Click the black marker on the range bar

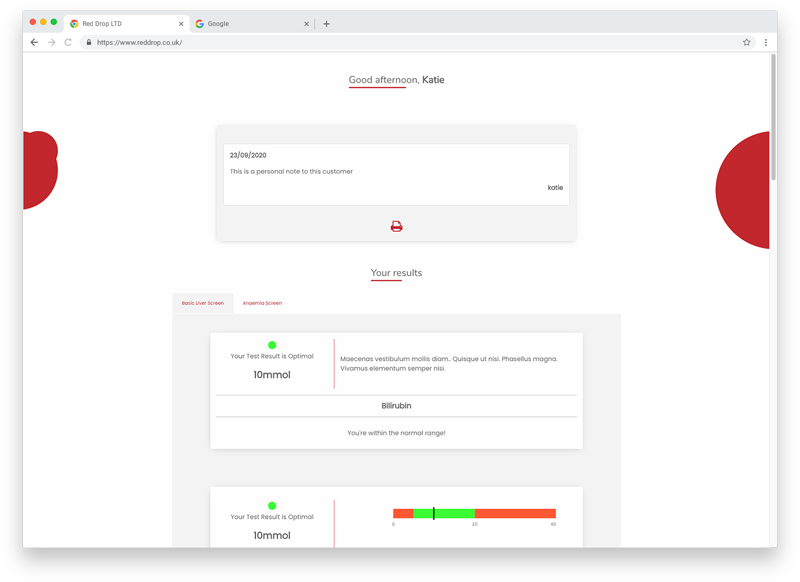click(434, 513)
